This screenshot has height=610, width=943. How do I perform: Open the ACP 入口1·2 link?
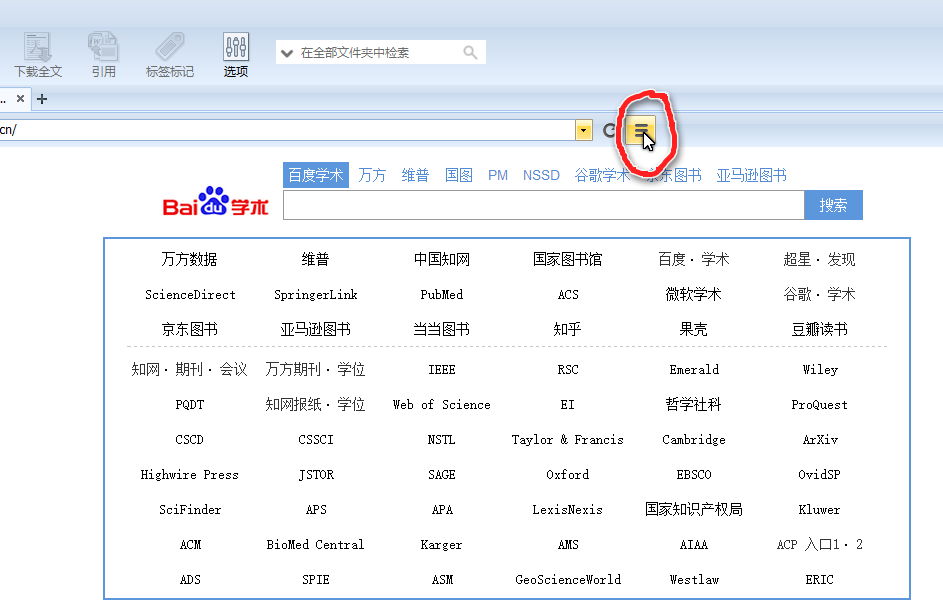click(x=819, y=544)
